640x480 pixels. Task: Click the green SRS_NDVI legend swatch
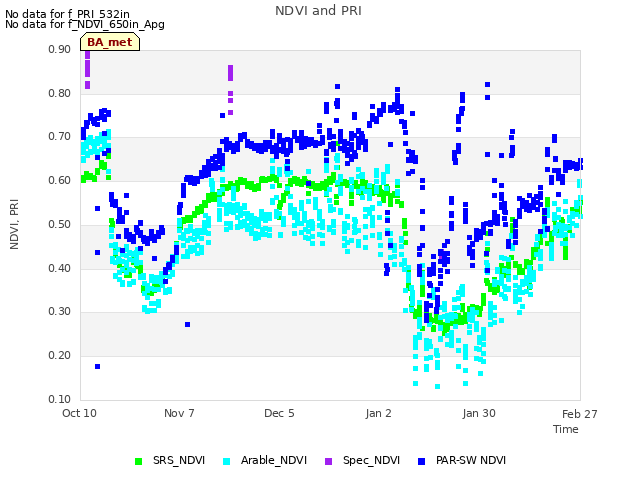[138, 461]
